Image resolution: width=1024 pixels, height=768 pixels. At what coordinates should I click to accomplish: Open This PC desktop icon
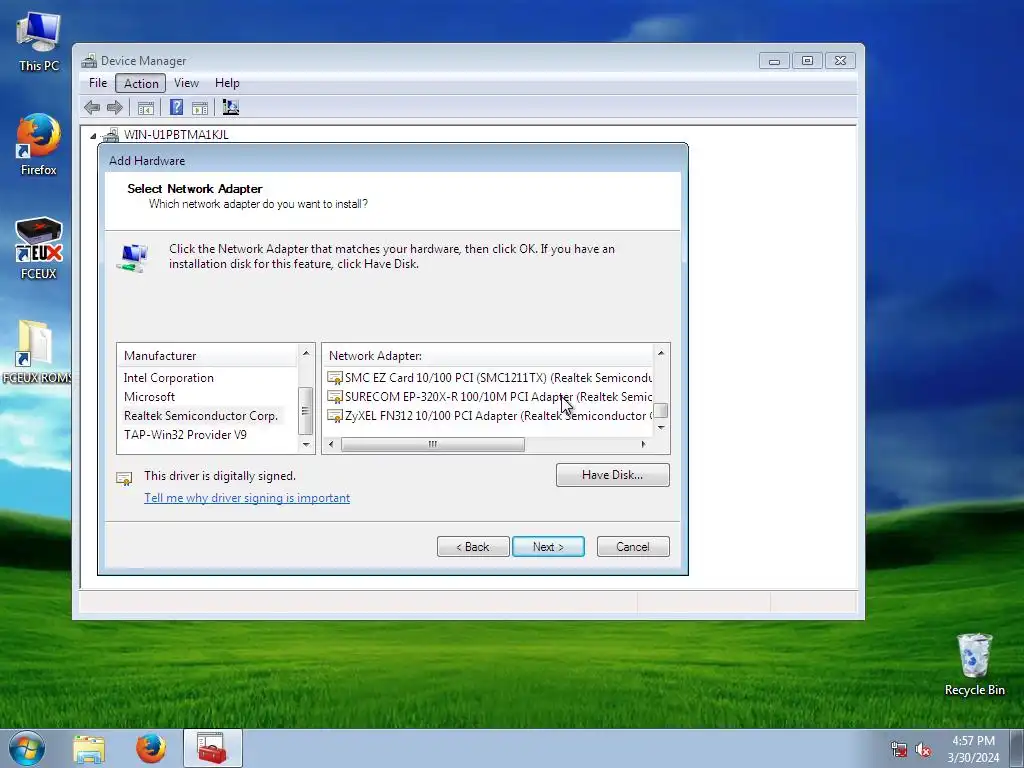(x=39, y=42)
